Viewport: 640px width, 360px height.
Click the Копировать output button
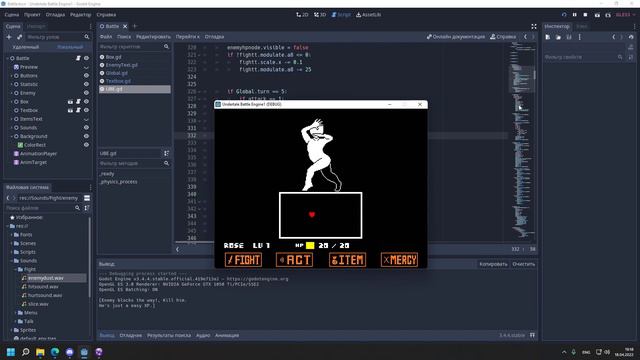point(493,264)
